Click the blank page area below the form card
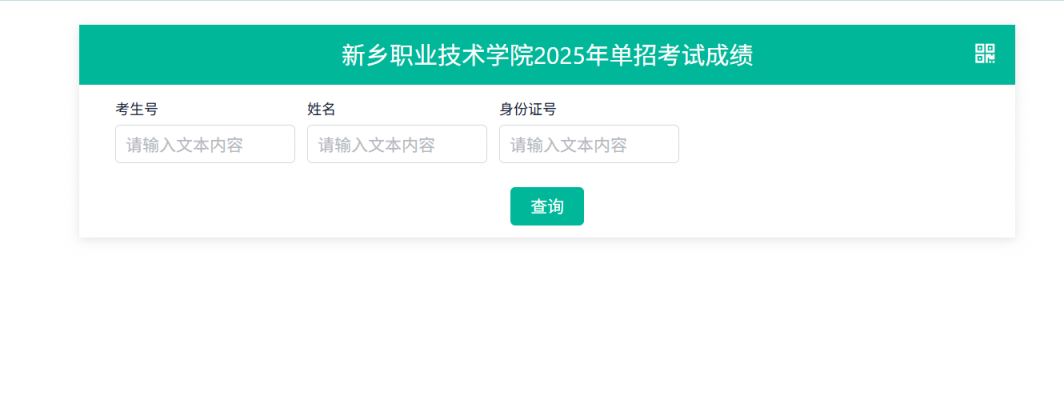Screen dimensions: 1064x415 pos(547,325)
